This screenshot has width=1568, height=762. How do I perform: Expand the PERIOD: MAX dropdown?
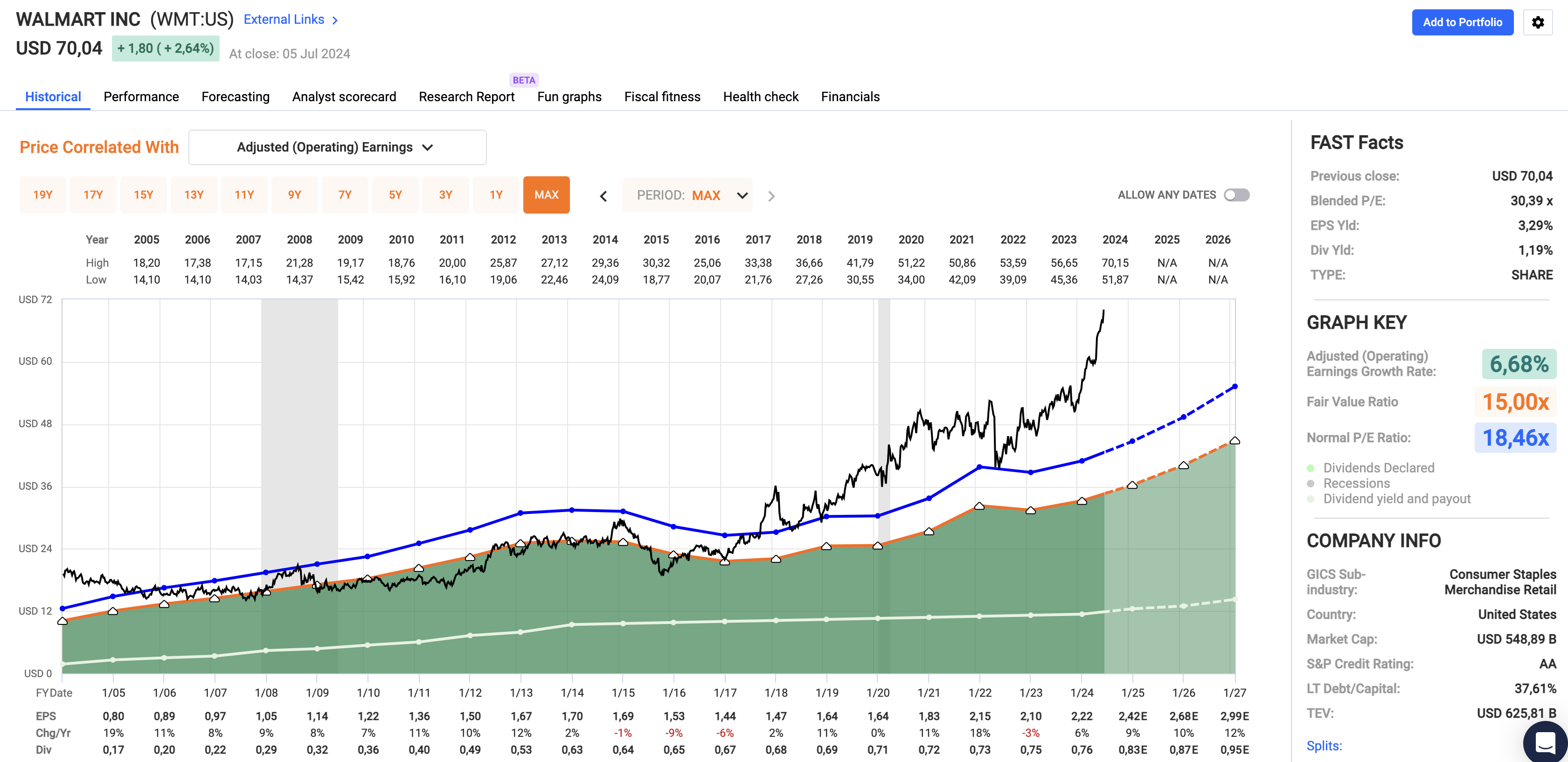tap(688, 195)
